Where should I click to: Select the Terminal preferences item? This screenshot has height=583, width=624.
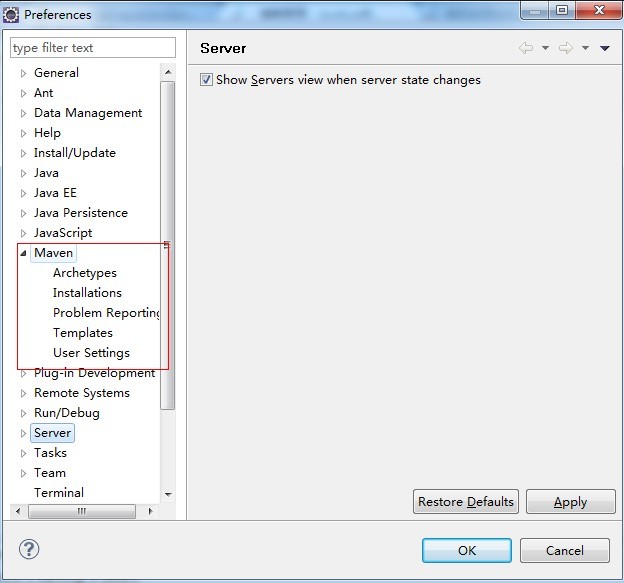[59, 493]
